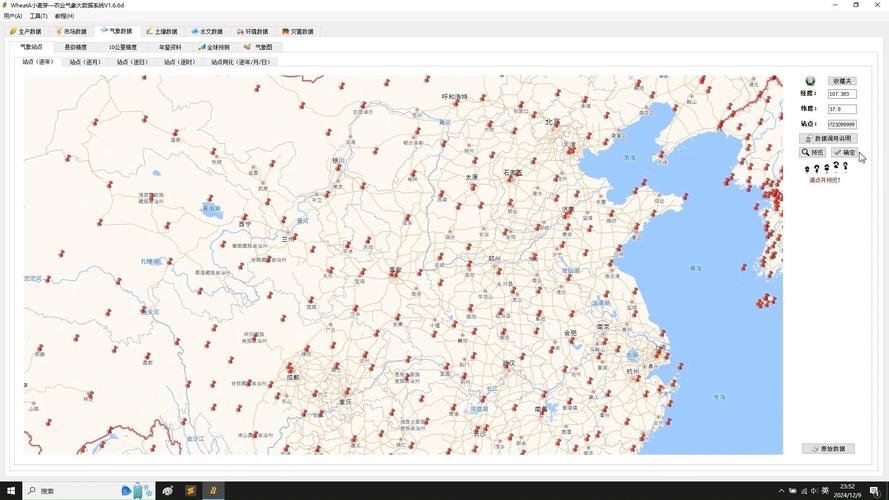Switch to the 10公里精度 sub-tab
The width and height of the screenshot is (889, 500).
122,47
